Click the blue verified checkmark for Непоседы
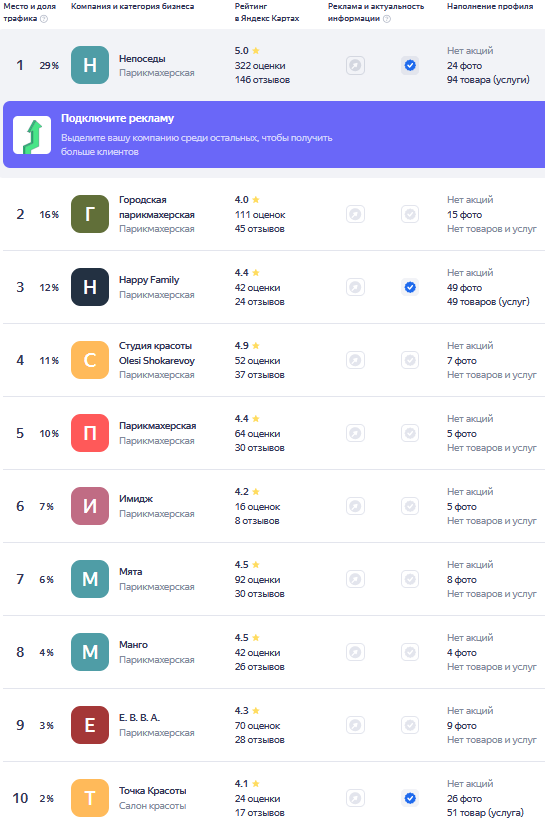Image resolution: width=545 pixels, height=825 pixels. 410,66
